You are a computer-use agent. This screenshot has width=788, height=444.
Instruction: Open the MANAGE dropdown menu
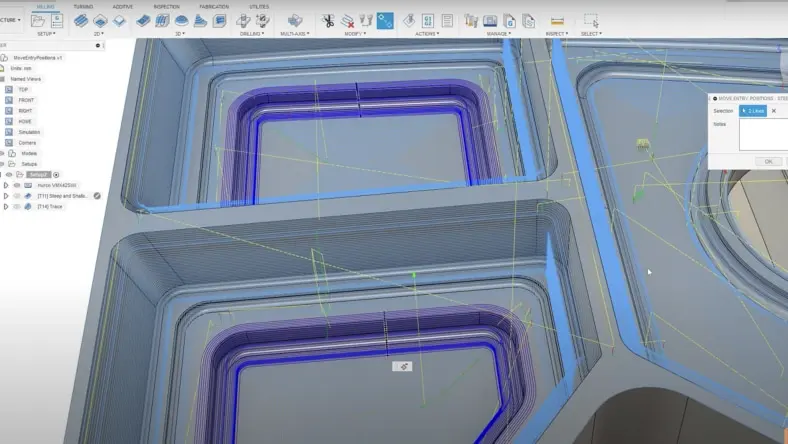coord(499,34)
